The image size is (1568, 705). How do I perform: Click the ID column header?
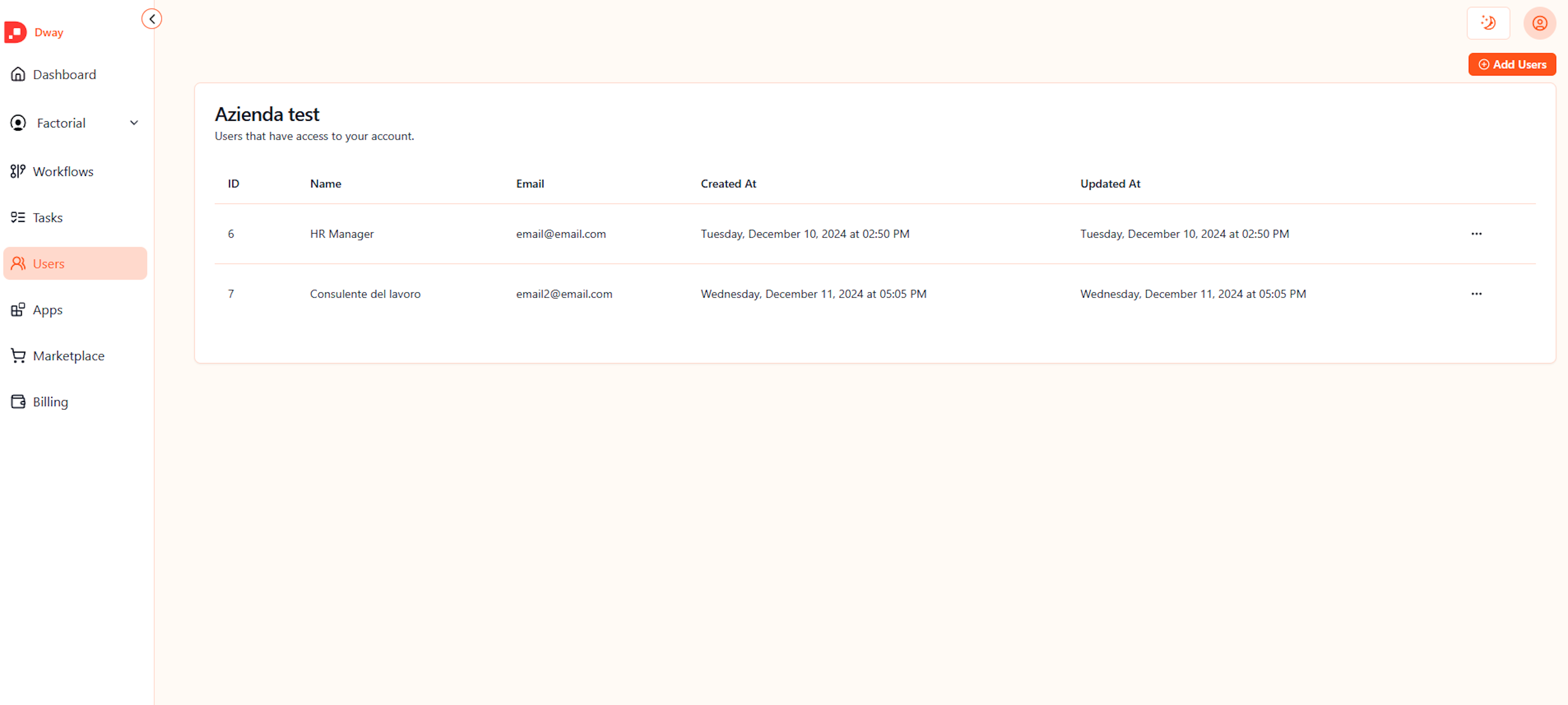233,184
